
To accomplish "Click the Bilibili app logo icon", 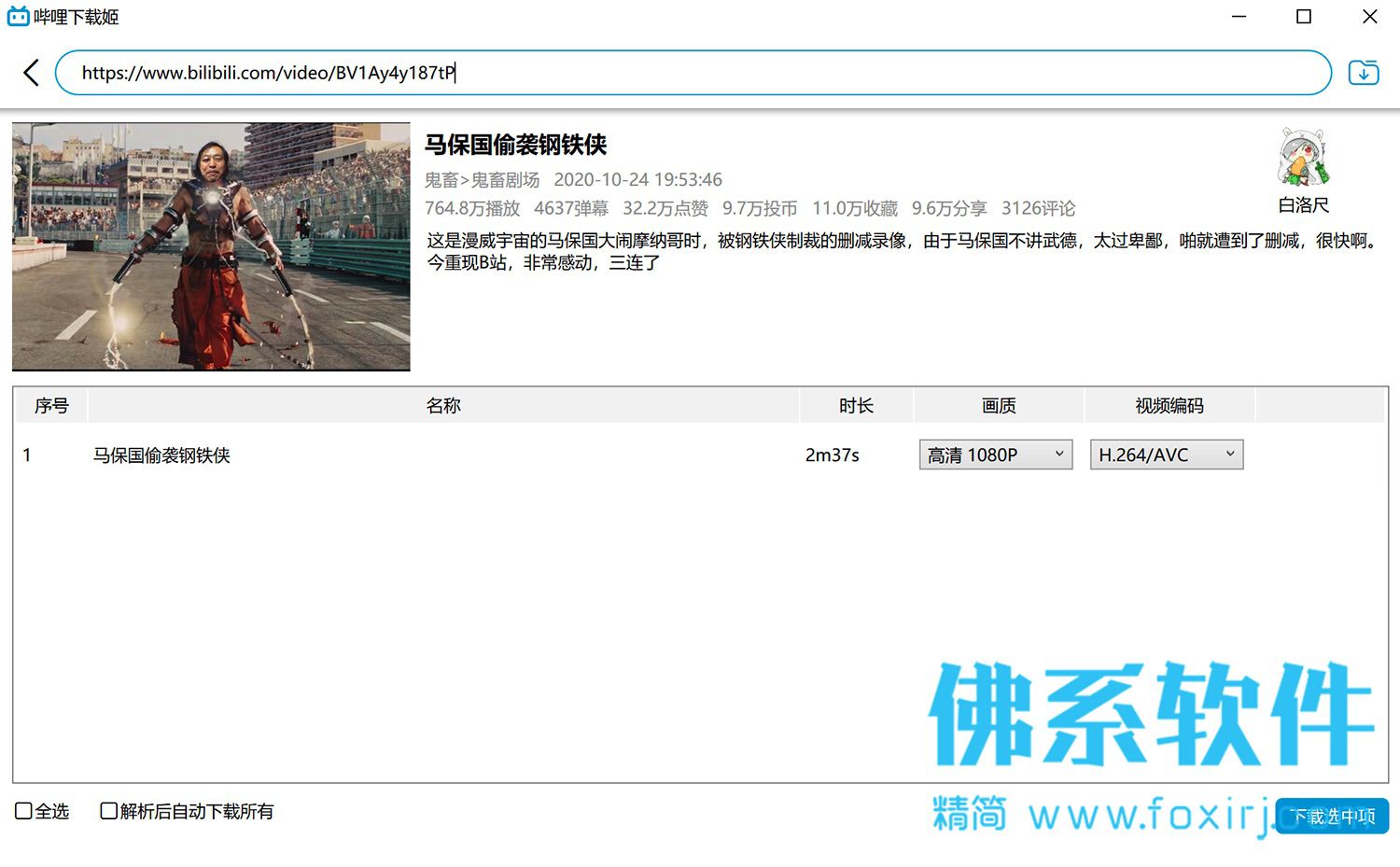I will click(x=18, y=17).
